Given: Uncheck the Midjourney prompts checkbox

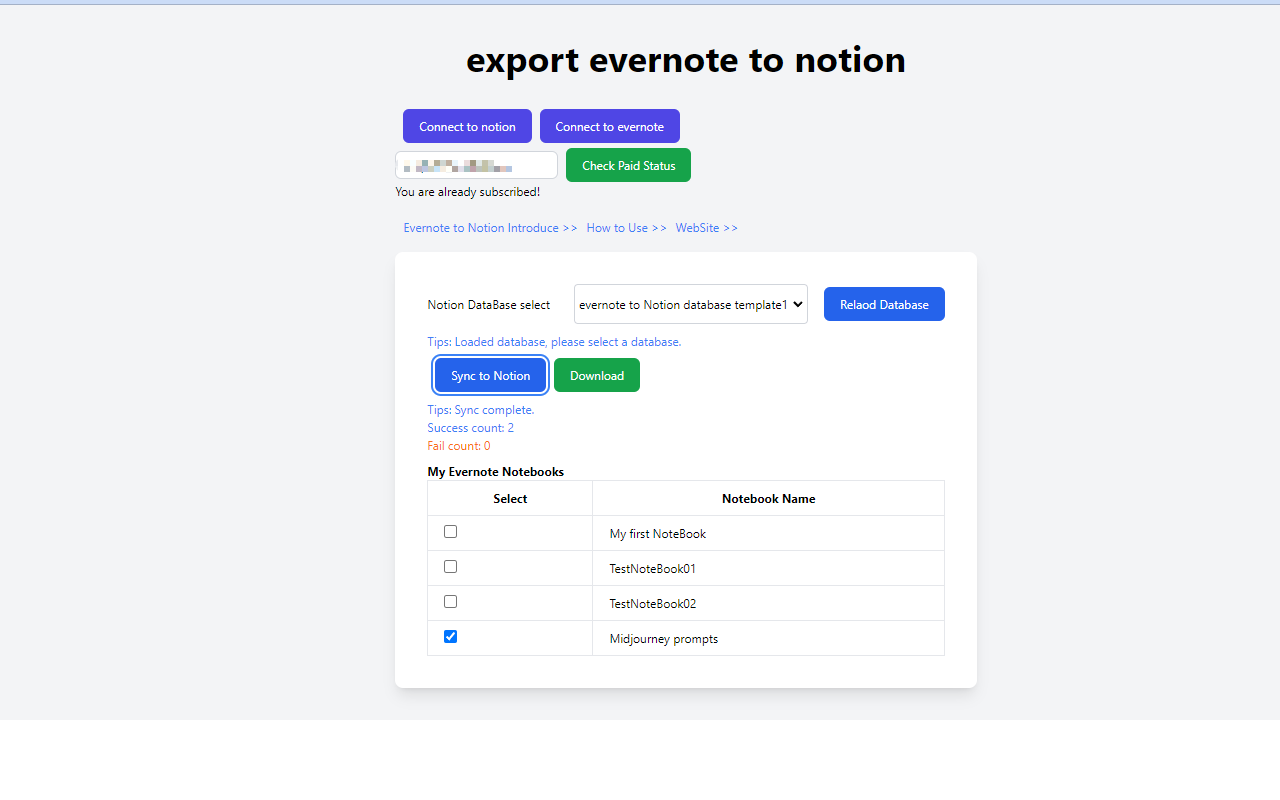Looking at the screenshot, I should coord(450,637).
